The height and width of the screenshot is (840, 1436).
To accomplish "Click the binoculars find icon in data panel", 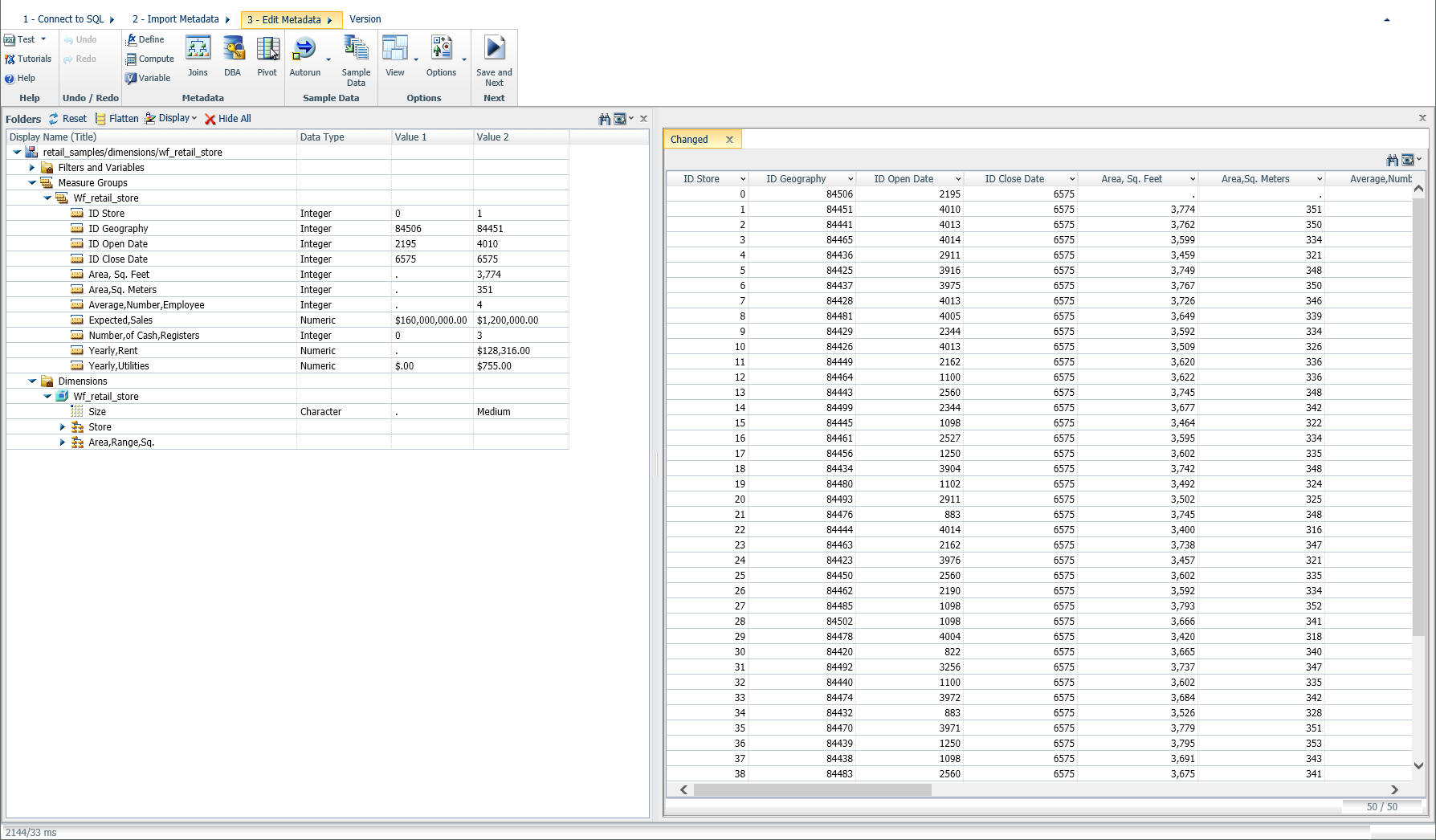I will tap(1393, 160).
